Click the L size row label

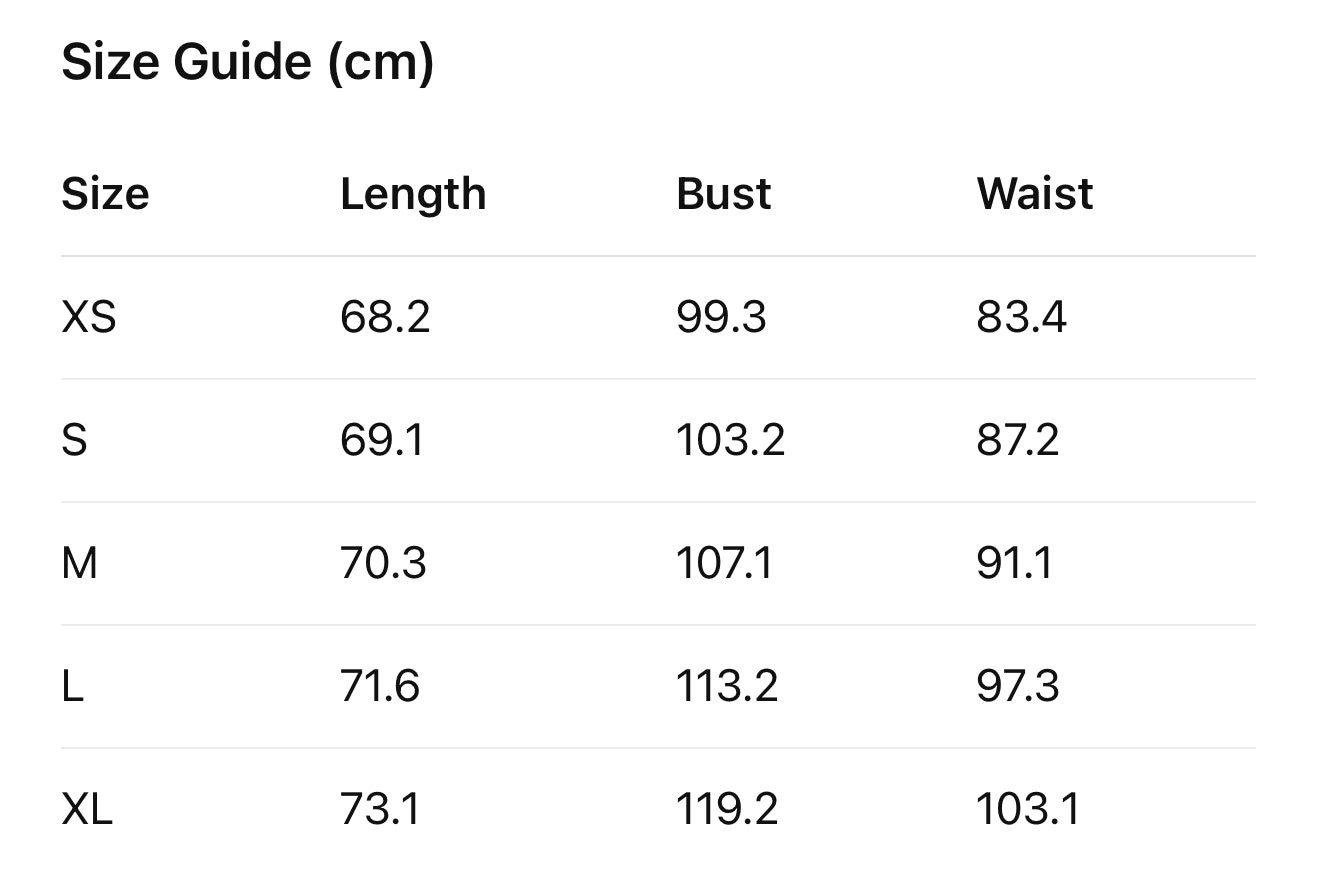coord(72,687)
